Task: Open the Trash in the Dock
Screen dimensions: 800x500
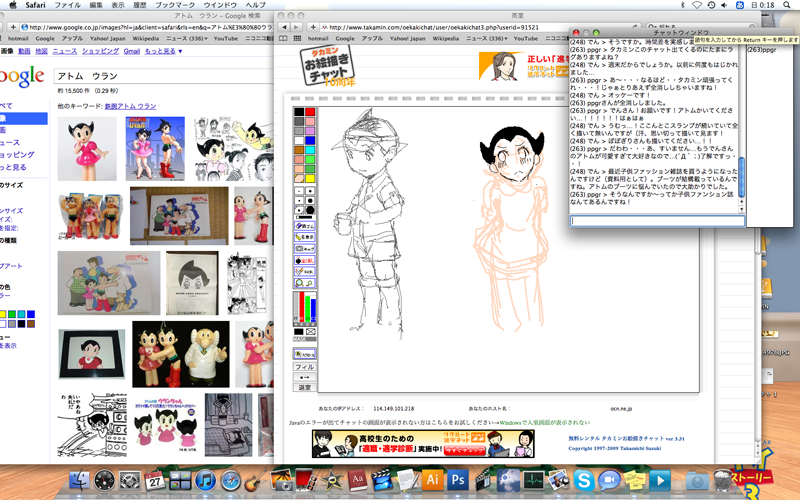Action: click(x=722, y=481)
